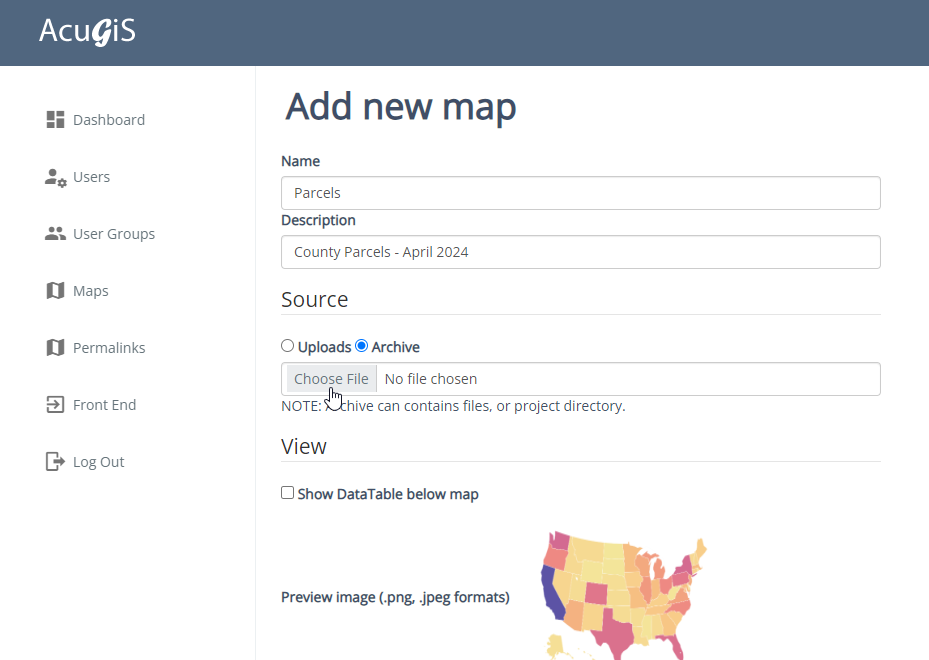Click the Users gear-person icon
This screenshot has width=929, height=660.
point(55,177)
